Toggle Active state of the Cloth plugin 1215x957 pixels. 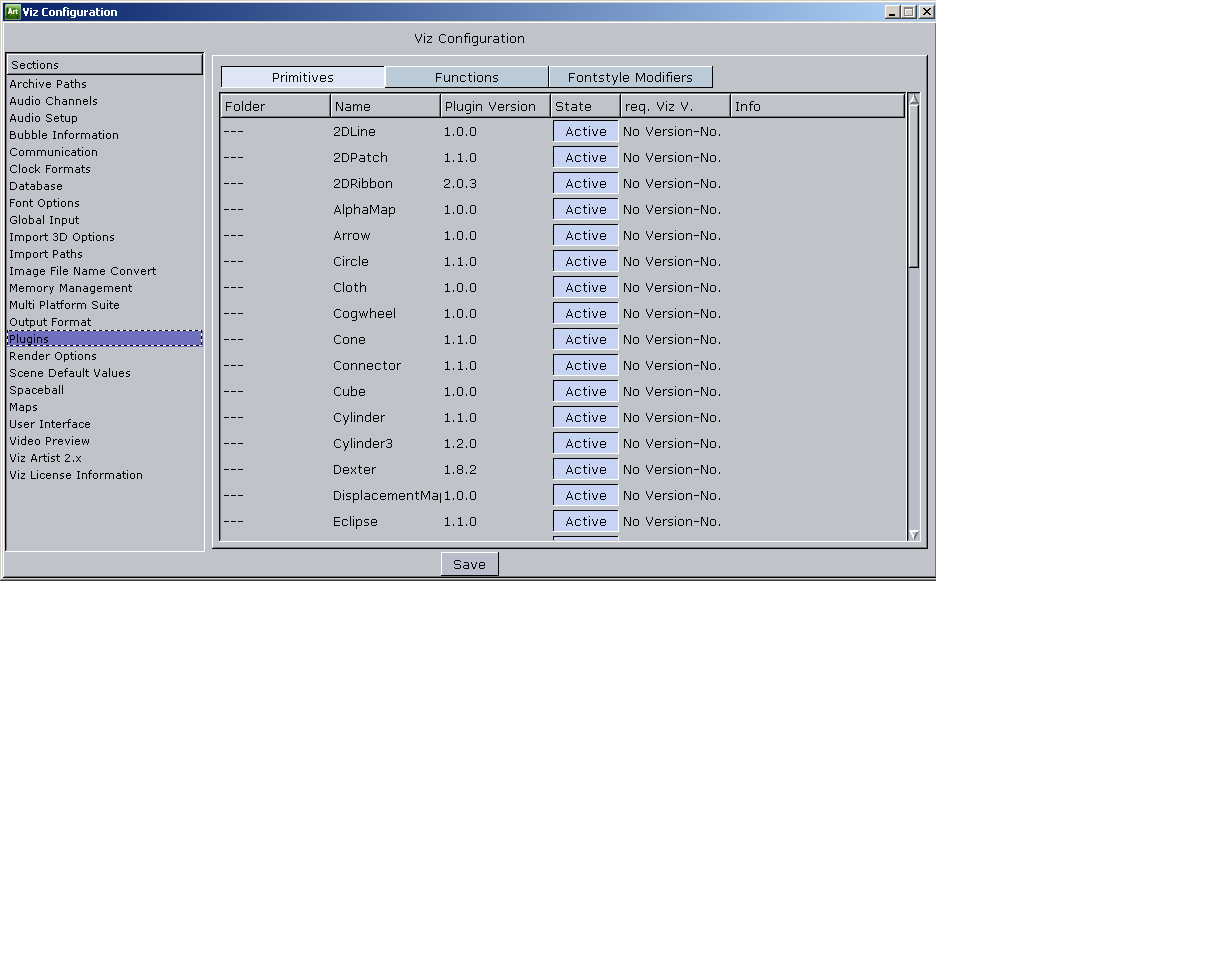coord(585,288)
